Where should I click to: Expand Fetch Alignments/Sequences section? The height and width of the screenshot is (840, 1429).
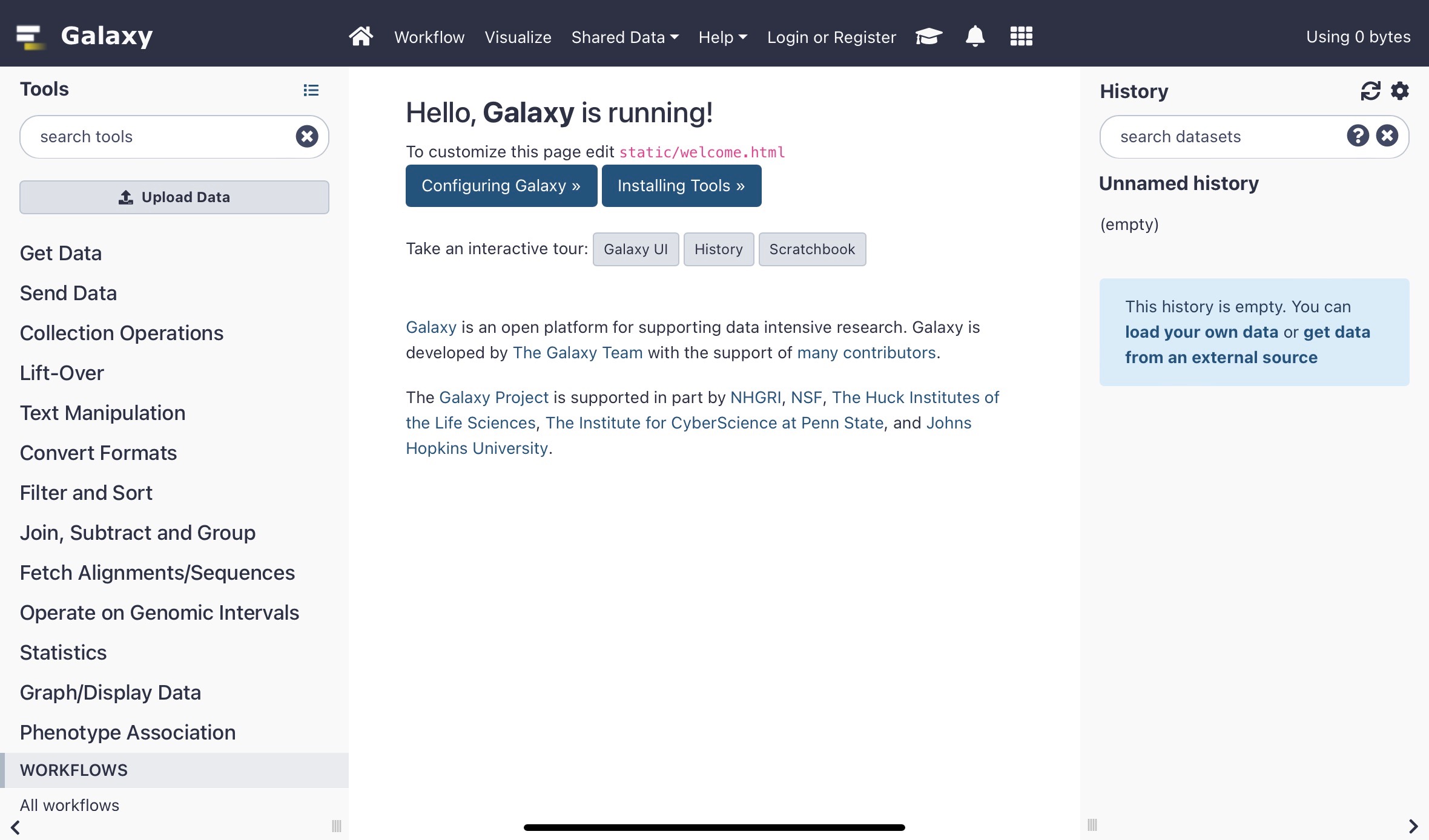point(157,573)
